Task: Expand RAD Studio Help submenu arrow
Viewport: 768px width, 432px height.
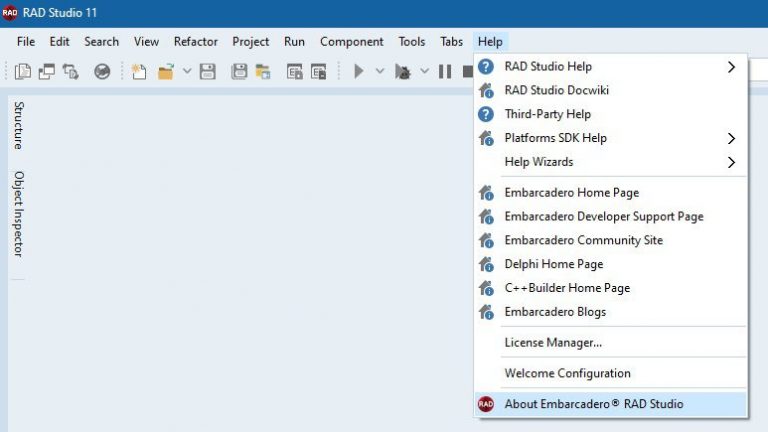Action: tap(731, 67)
